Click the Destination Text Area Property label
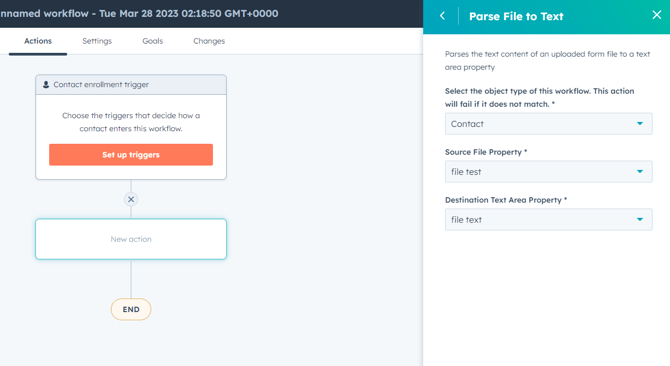 point(506,200)
